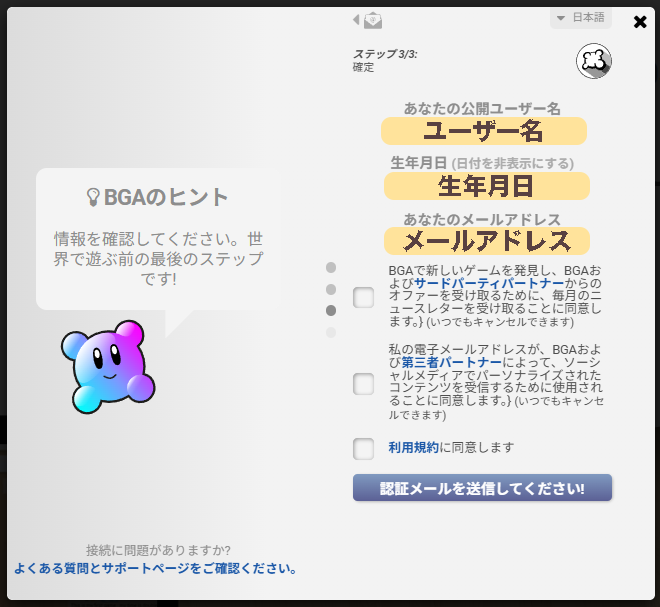Click the round player avatar icon
The image size is (660, 607).
point(593,62)
